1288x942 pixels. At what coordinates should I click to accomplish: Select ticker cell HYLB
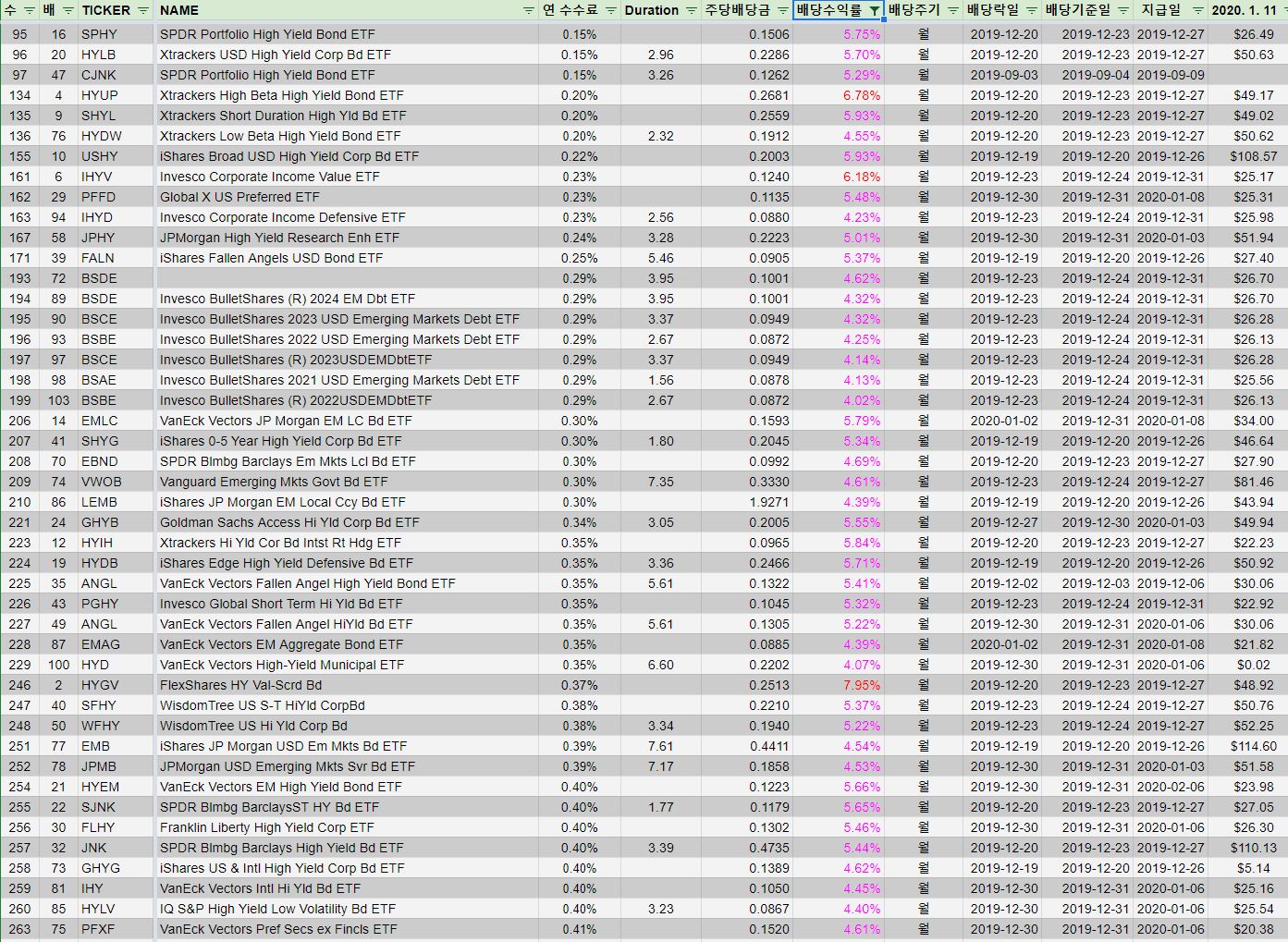pos(115,55)
